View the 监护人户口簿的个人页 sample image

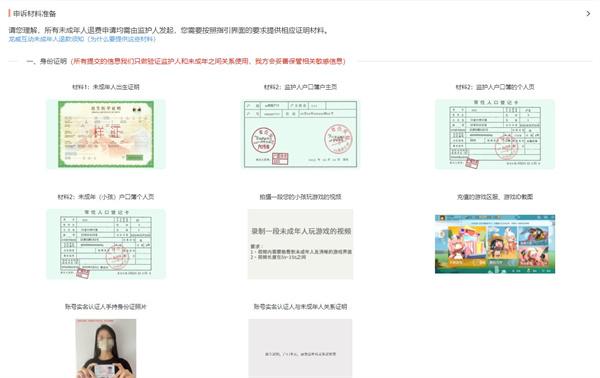pos(495,134)
